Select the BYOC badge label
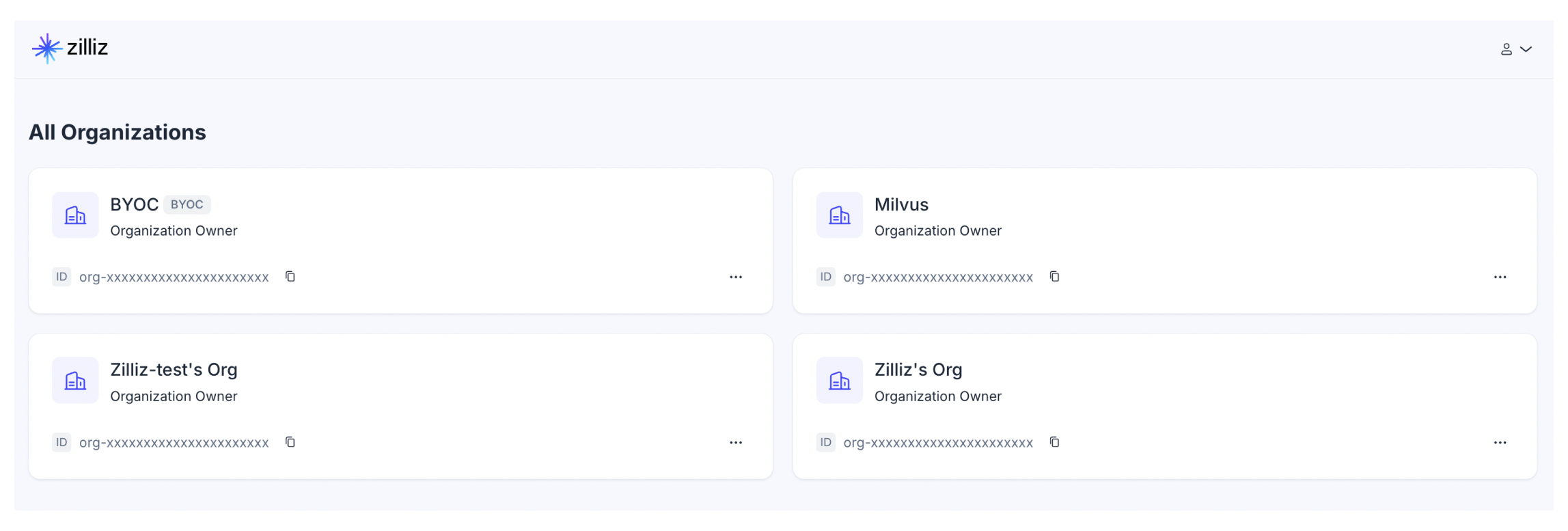The height and width of the screenshot is (531, 1568). click(x=186, y=204)
